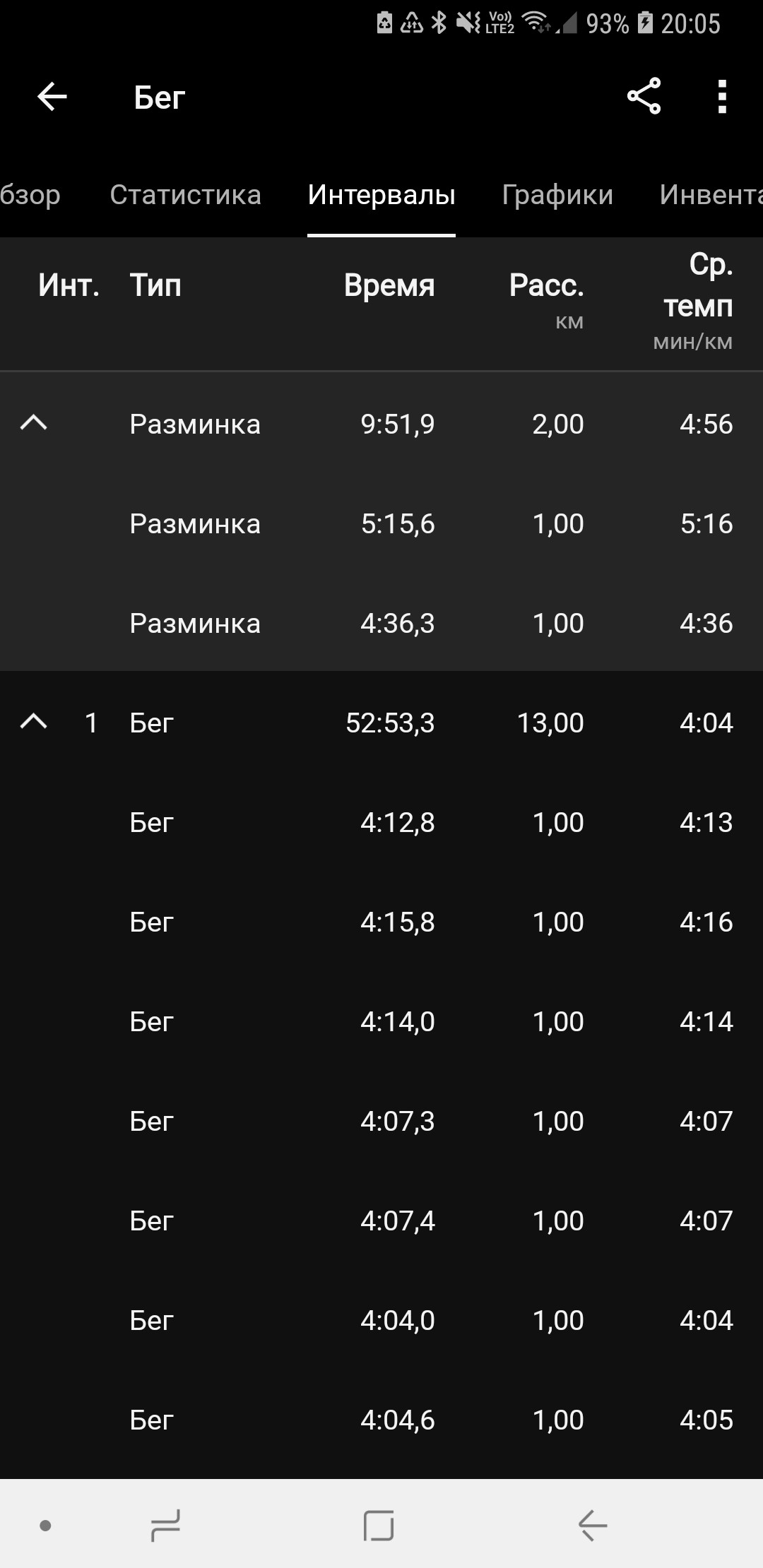Switch to the Графики tab

point(557,195)
